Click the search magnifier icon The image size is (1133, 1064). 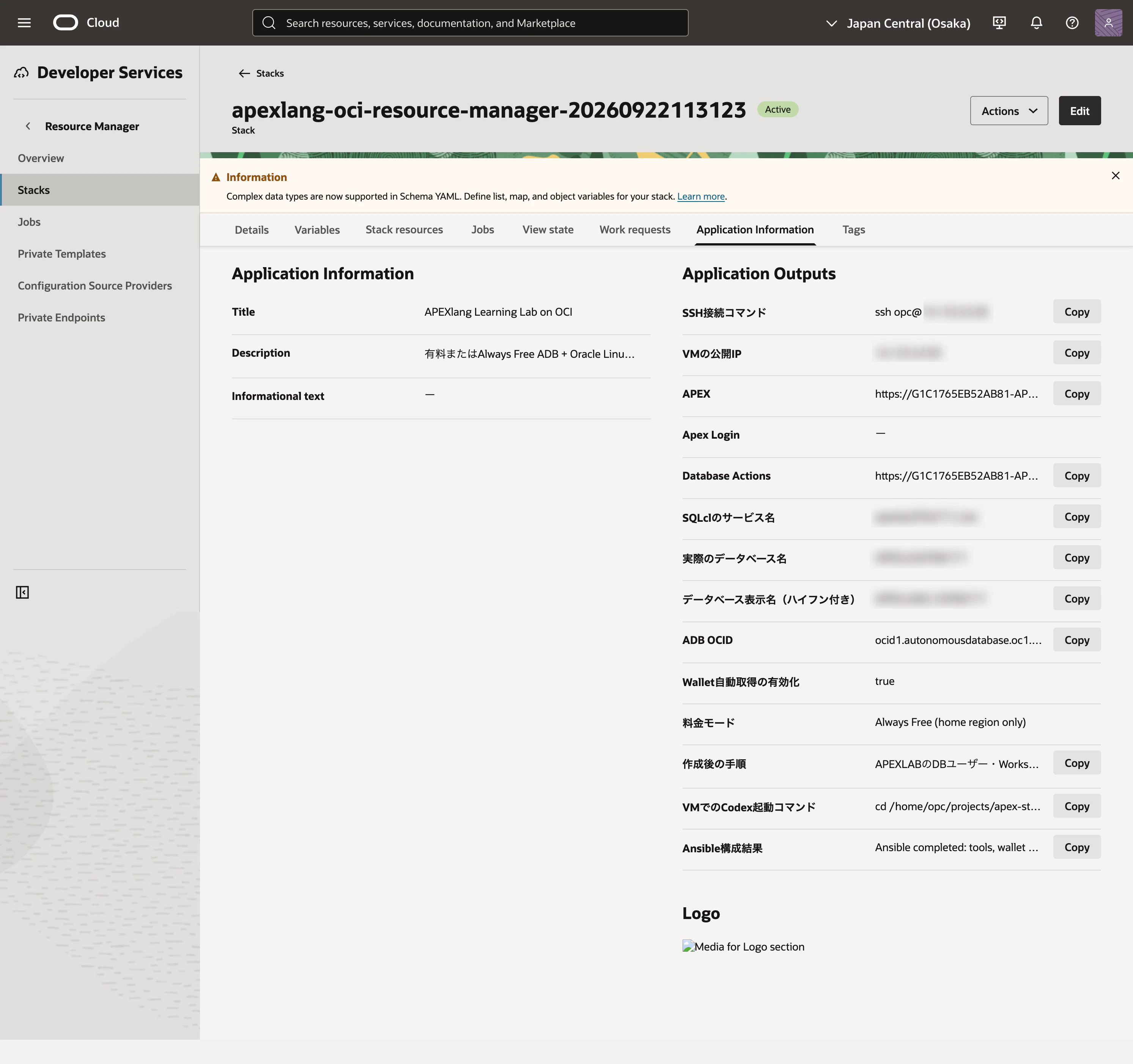(269, 23)
